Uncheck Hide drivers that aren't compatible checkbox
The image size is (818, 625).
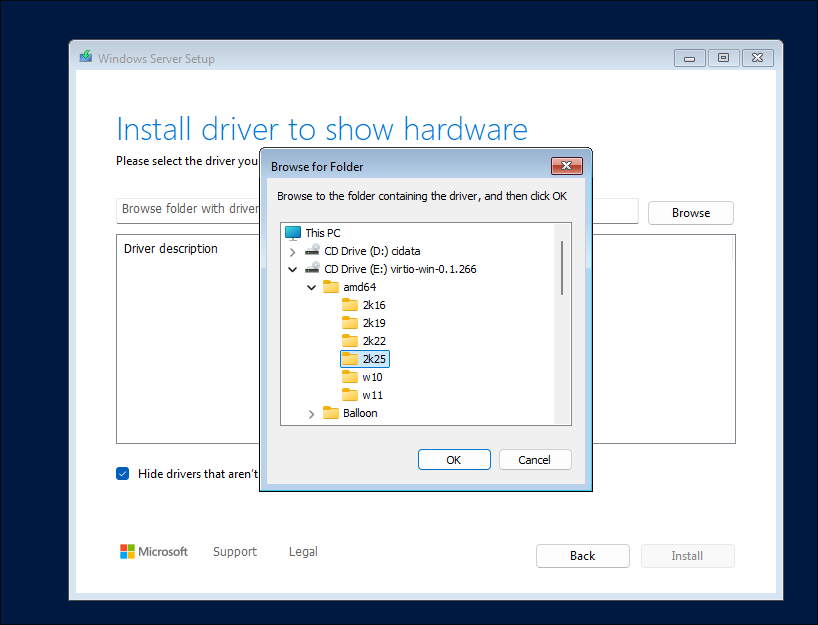(x=123, y=474)
